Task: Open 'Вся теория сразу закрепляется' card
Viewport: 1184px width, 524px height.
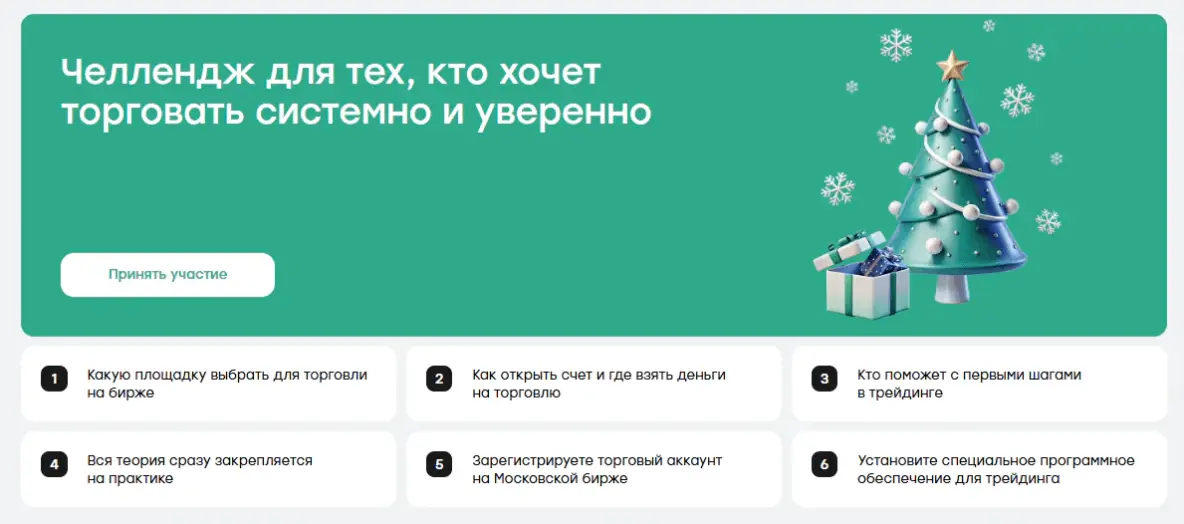Action: [x=208, y=469]
